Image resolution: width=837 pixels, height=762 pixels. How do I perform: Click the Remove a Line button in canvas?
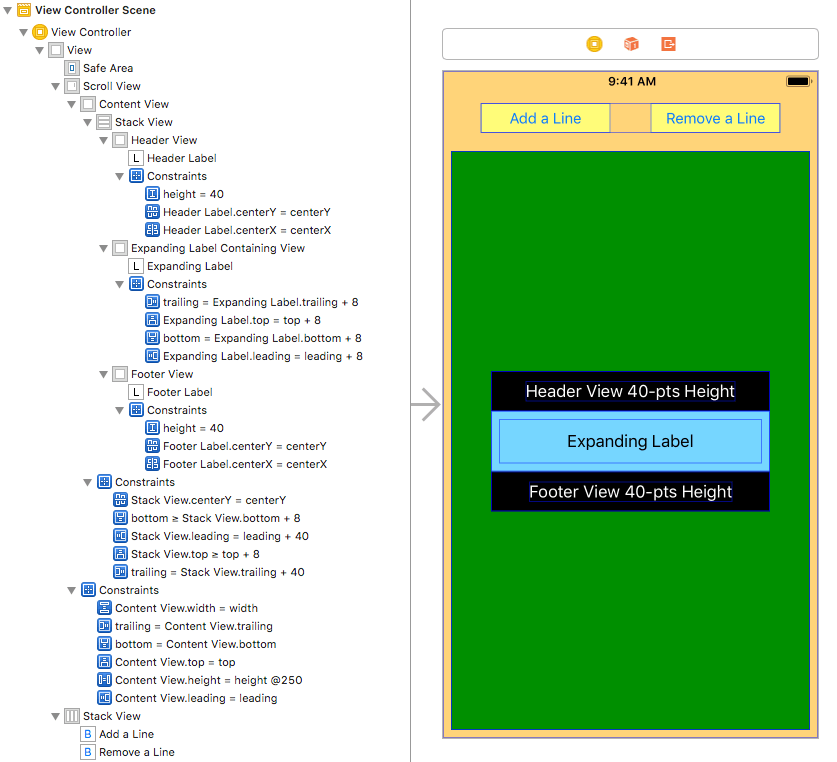pos(715,117)
